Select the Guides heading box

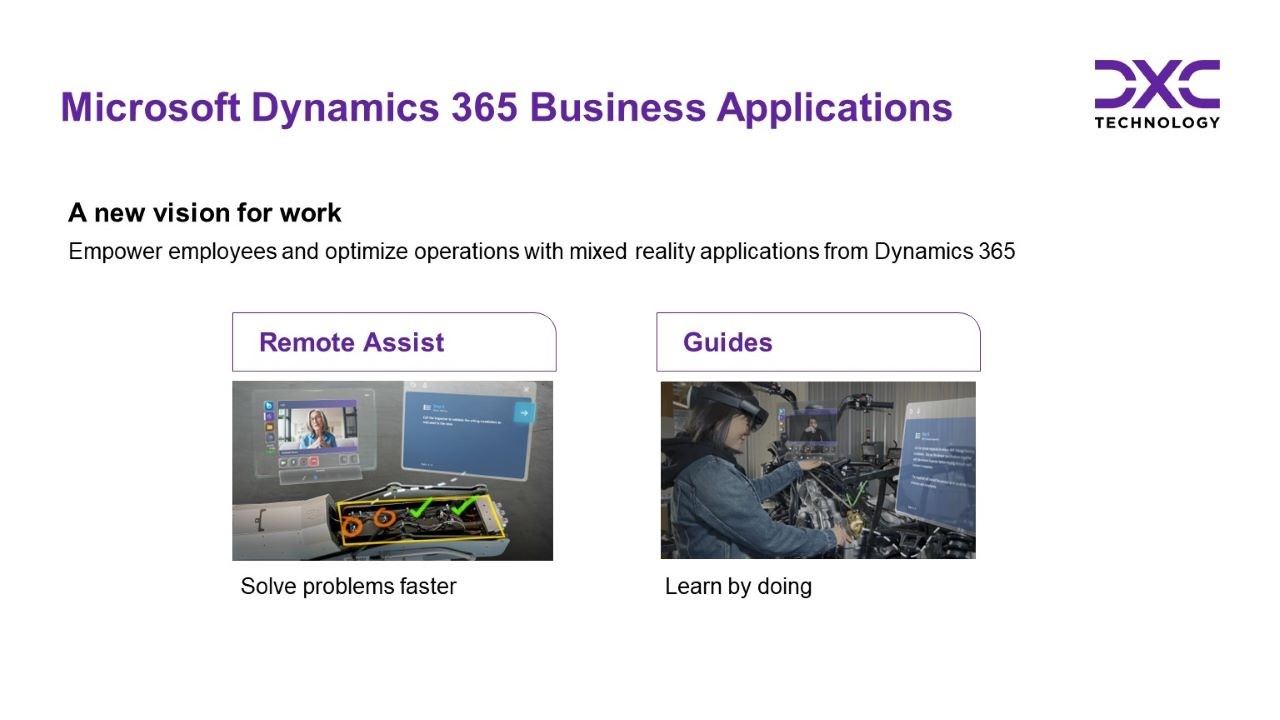(818, 342)
